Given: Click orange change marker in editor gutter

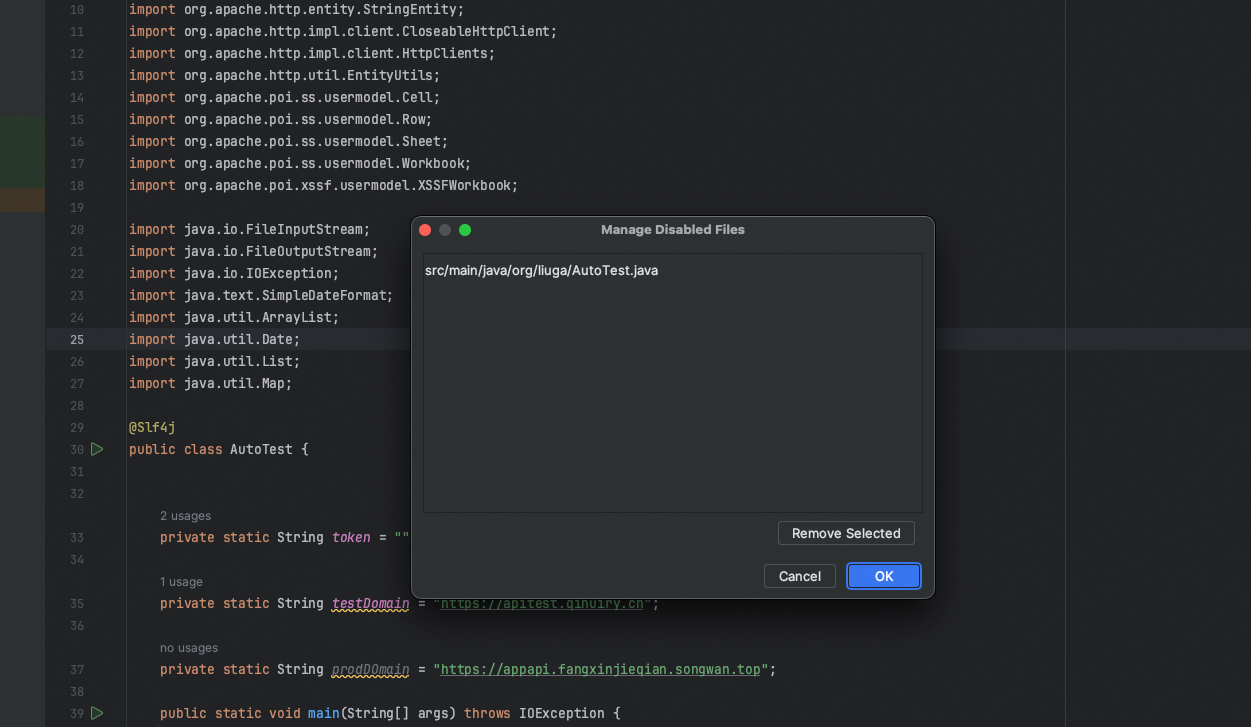Looking at the screenshot, I should pyautogui.click(x=22, y=199).
